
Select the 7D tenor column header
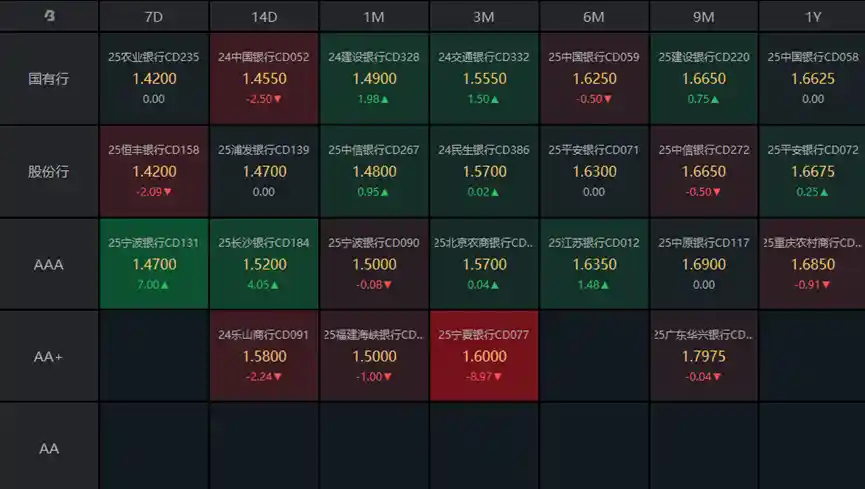(154, 17)
